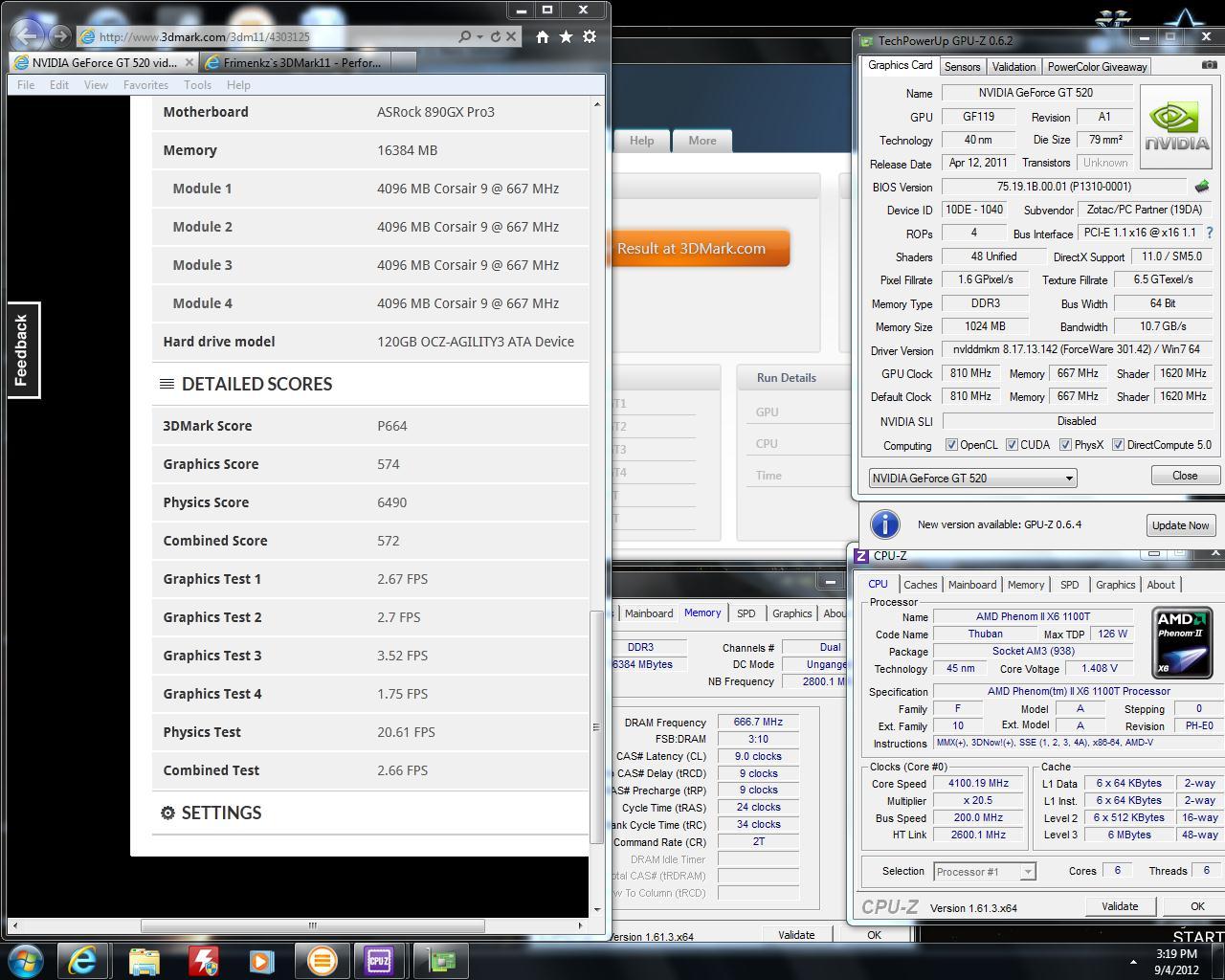
Task: Open the Favorites menu in browser
Action: click(145, 85)
